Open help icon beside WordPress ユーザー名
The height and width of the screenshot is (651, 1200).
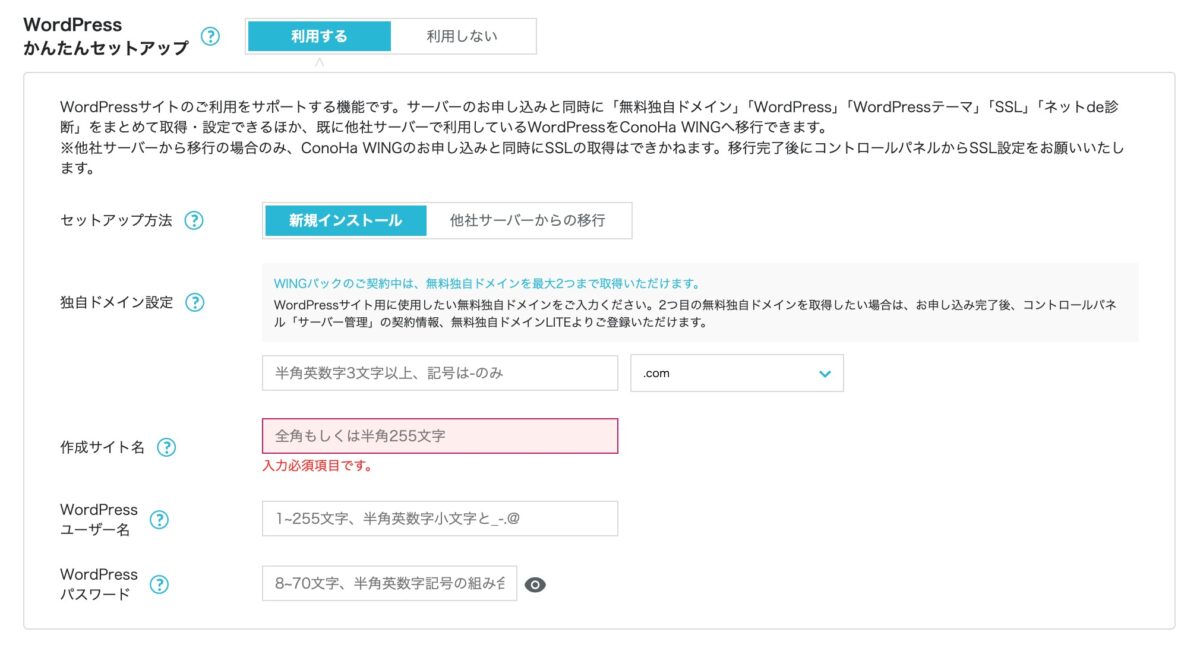click(159, 519)
